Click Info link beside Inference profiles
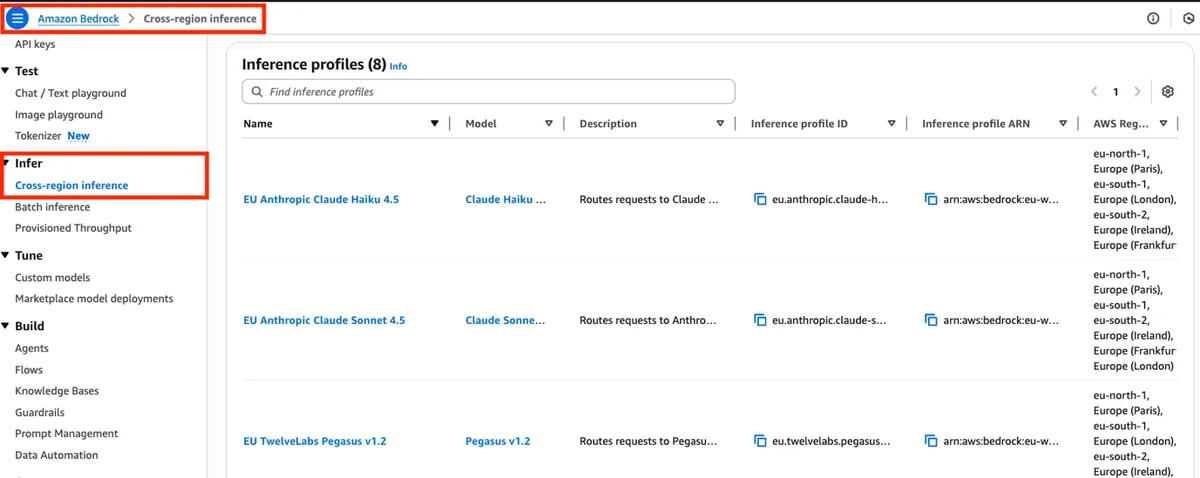Screen dimensions: 1200x478 (x=398, y=67)
